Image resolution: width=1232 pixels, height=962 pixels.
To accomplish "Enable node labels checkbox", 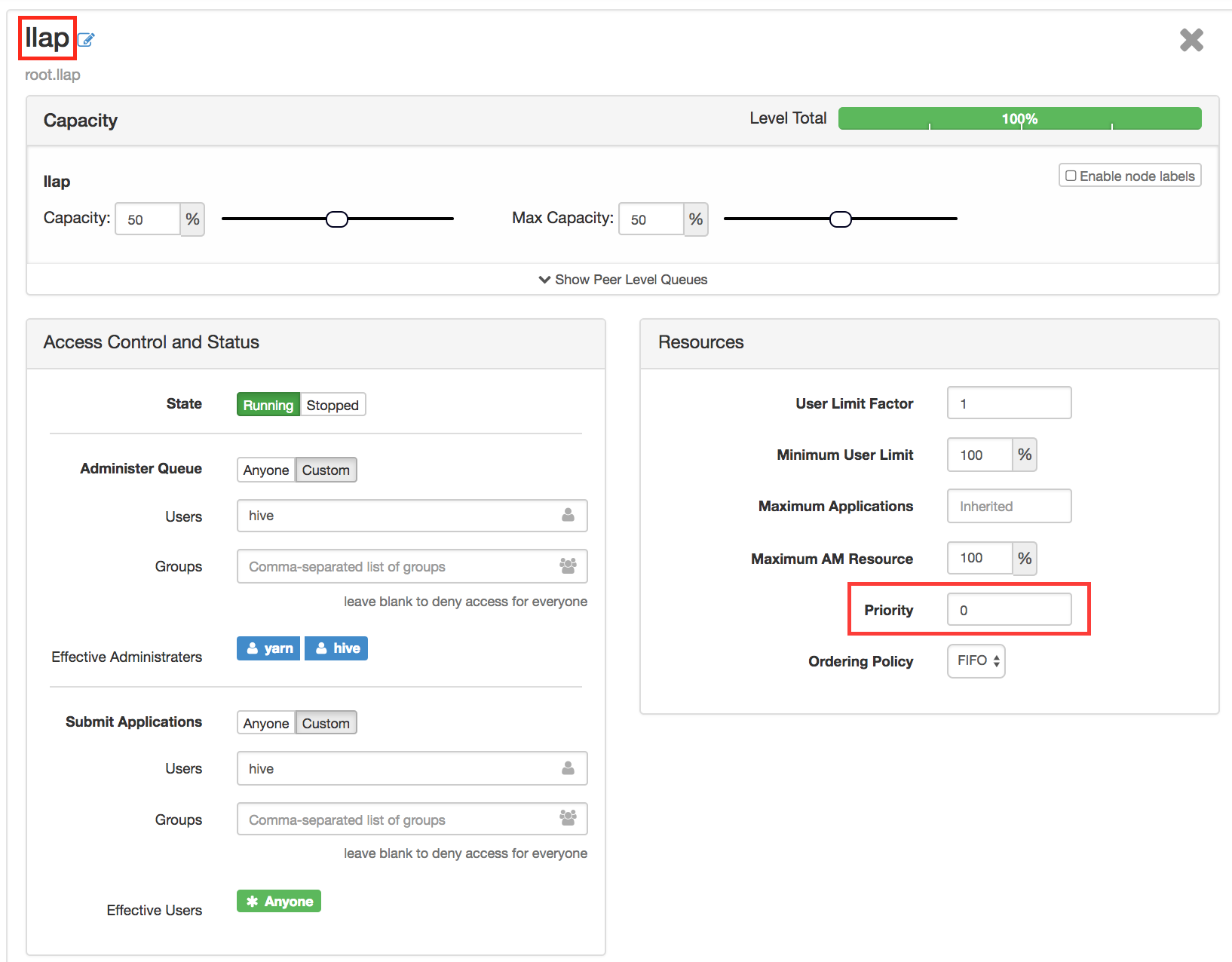I will coord(1071,175).
